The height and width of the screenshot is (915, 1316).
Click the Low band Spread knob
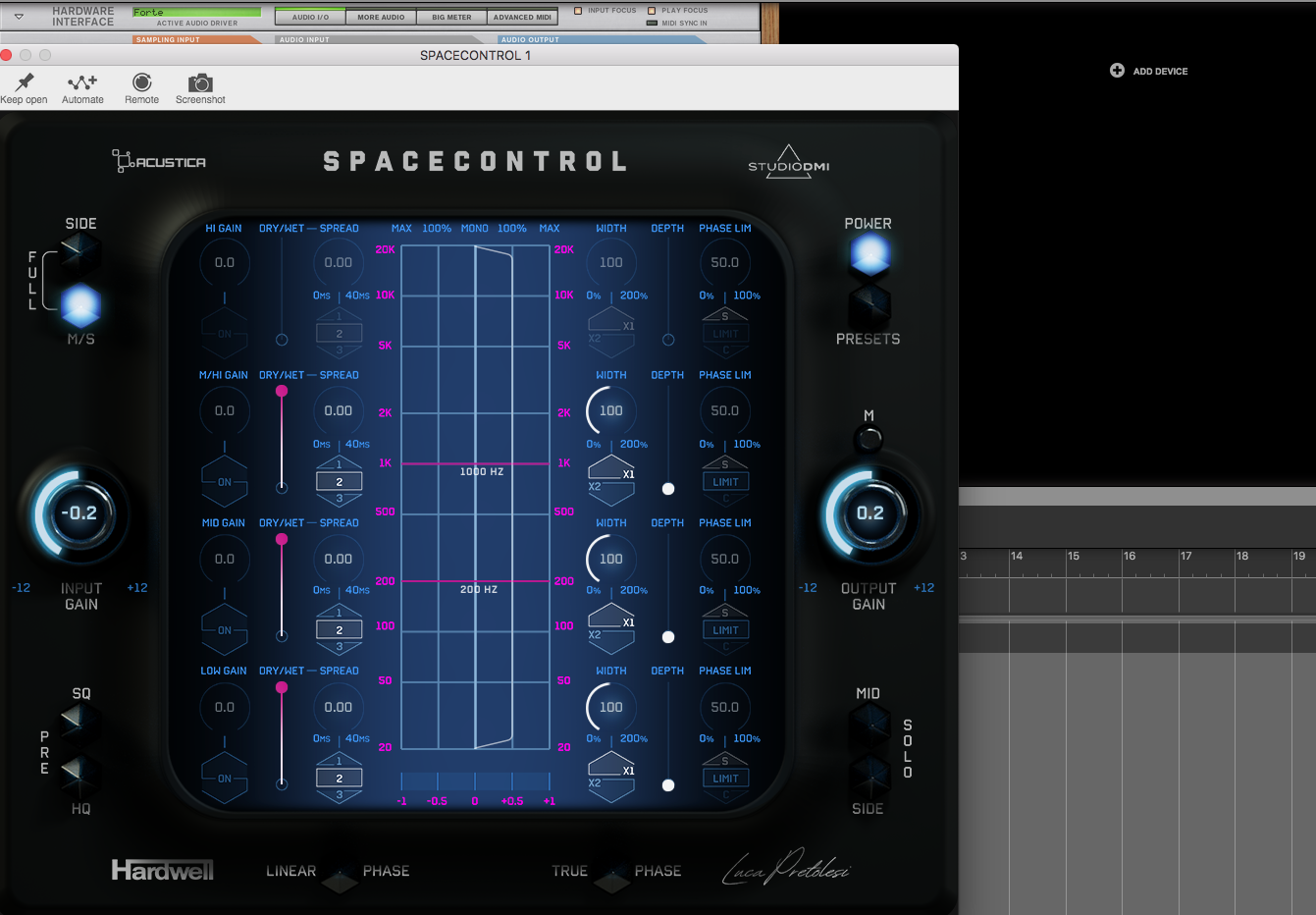[339, 707]
